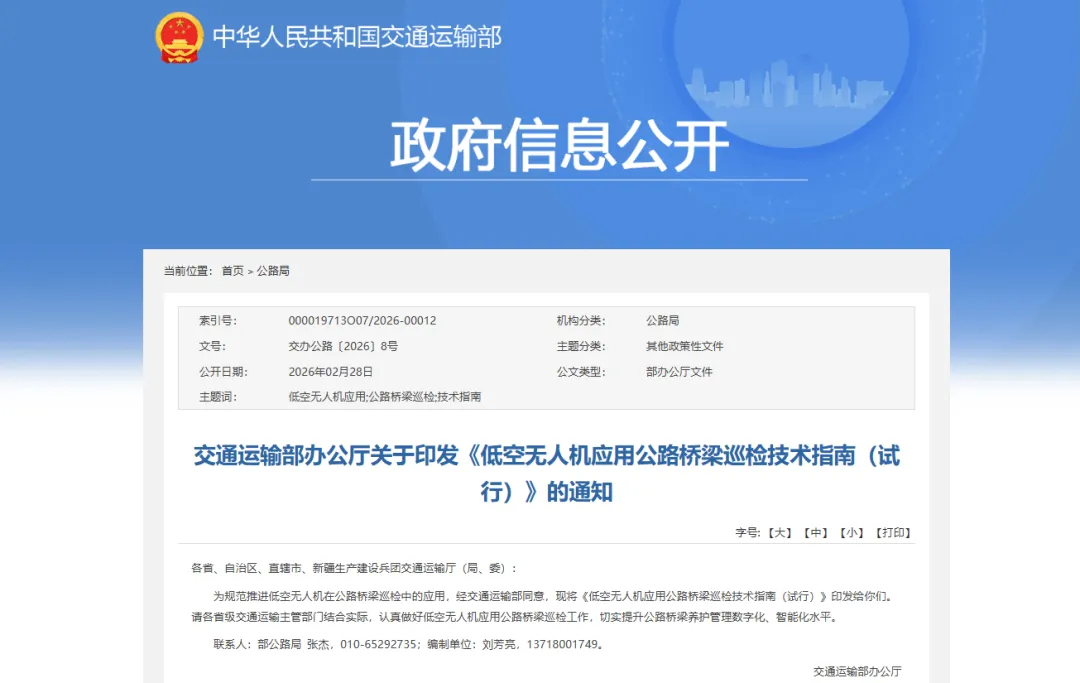Click 【中】 for medium font size
The width and height of the screenshot is (1080, 683).
(x=816, y=533)
